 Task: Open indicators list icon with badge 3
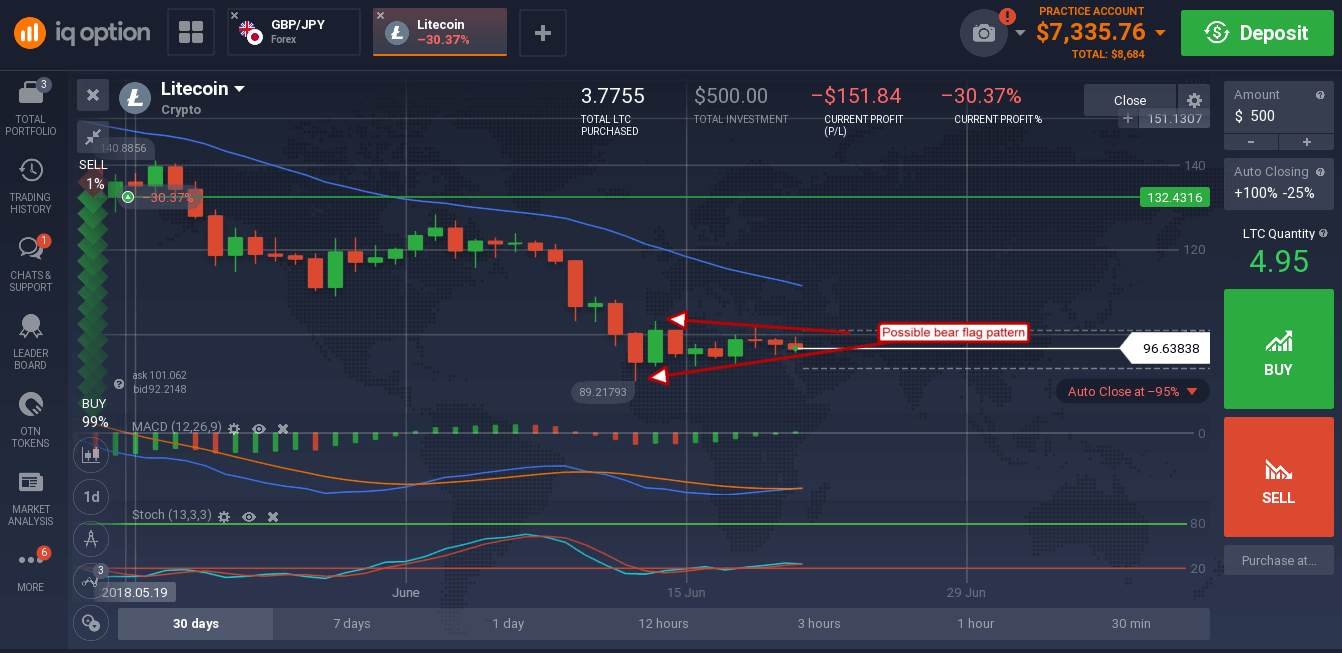[x=92, y=580]
